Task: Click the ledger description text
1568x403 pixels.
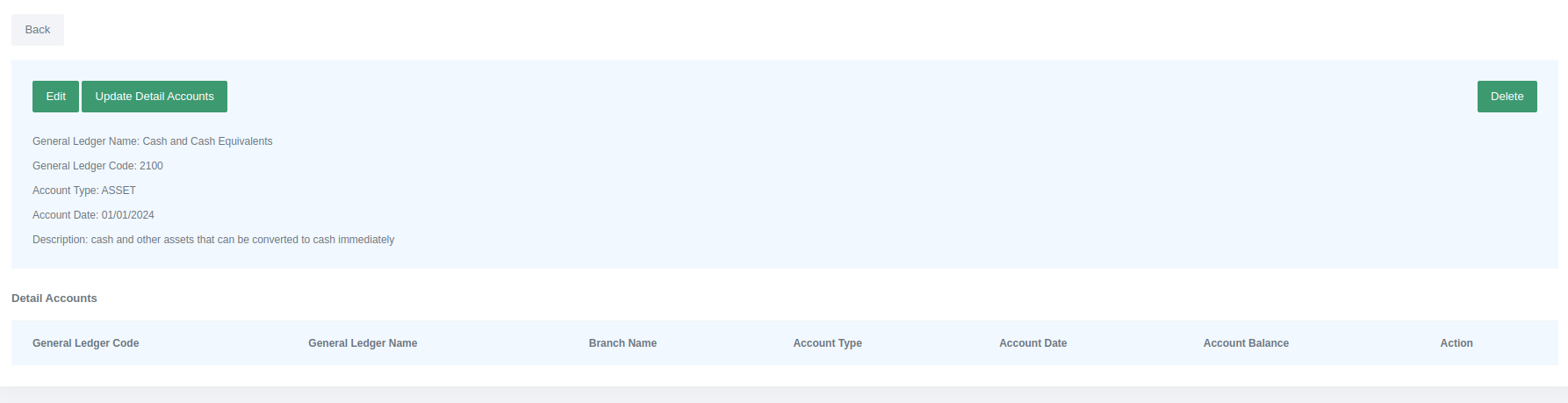Action: tap(242, 240)
